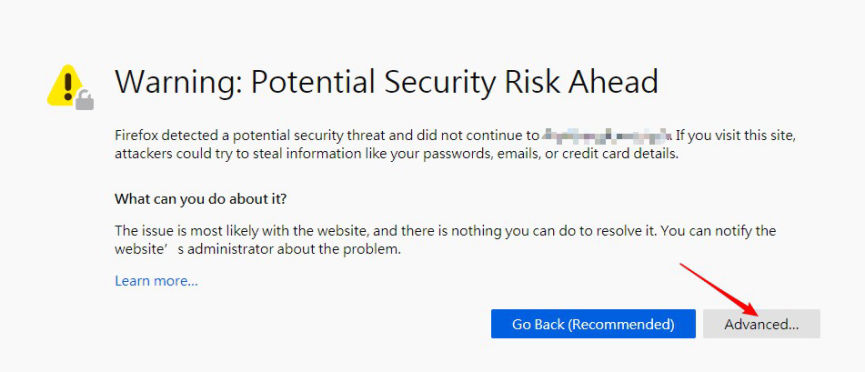Click "administrator about the problem" text
865x372 pixels.
tap(293, 249)
